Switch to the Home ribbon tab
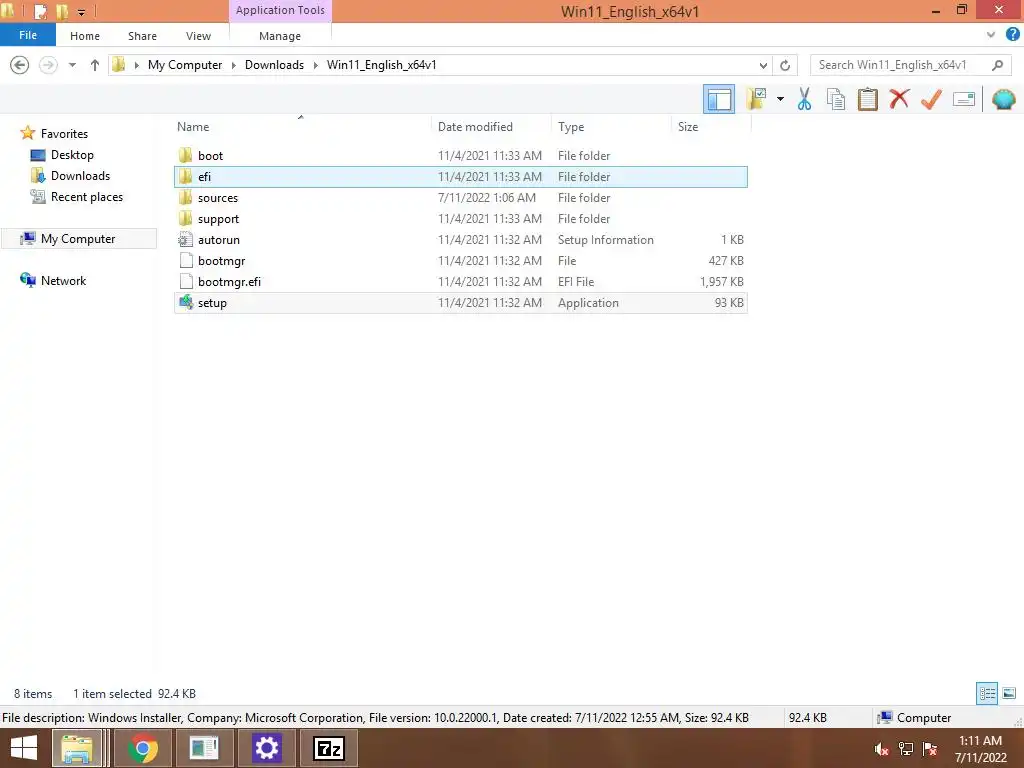Image resolution: width=1024 pixels, height=768 pixels. (85, 36)
